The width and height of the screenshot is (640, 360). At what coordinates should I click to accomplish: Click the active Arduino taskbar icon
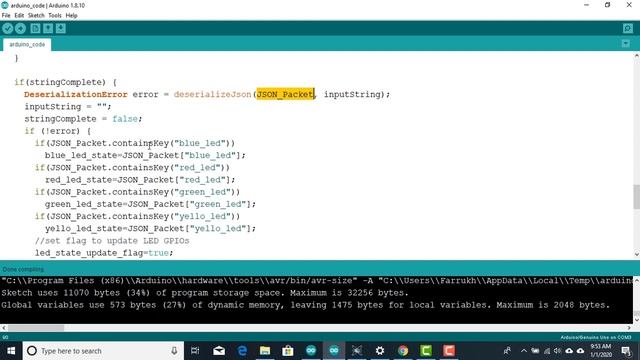334,351
